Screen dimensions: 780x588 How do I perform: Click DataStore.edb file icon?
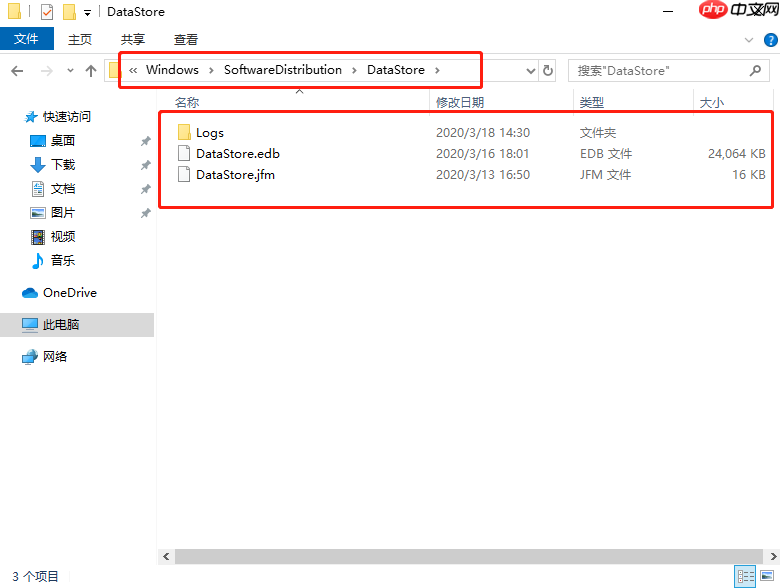184,153
